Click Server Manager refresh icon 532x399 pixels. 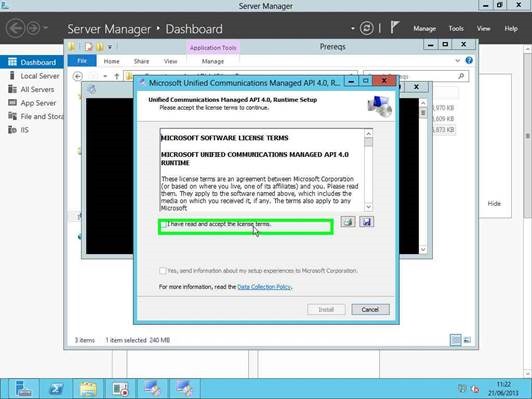click(366, 28)
